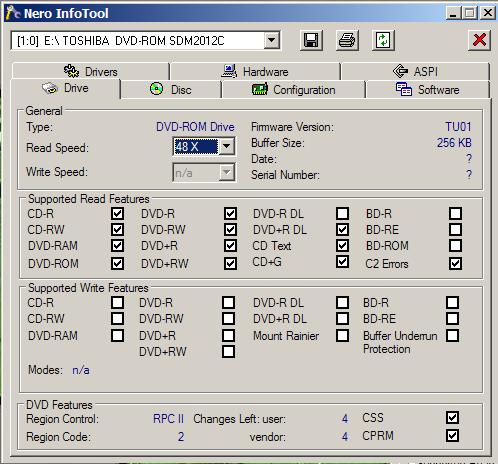Switch to the ASPI tab

click(415, 71)
